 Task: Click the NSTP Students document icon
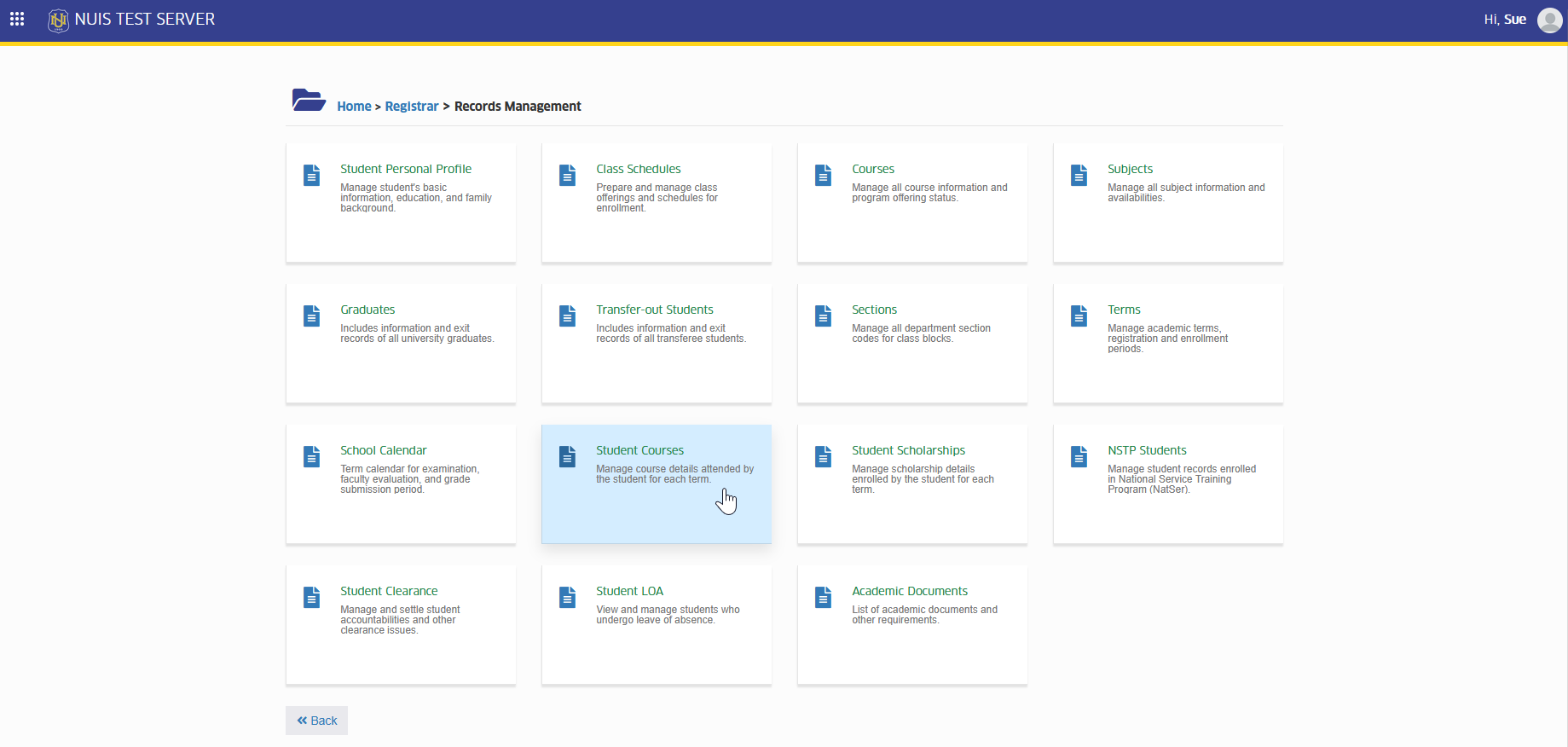[x=1079, y=456]
